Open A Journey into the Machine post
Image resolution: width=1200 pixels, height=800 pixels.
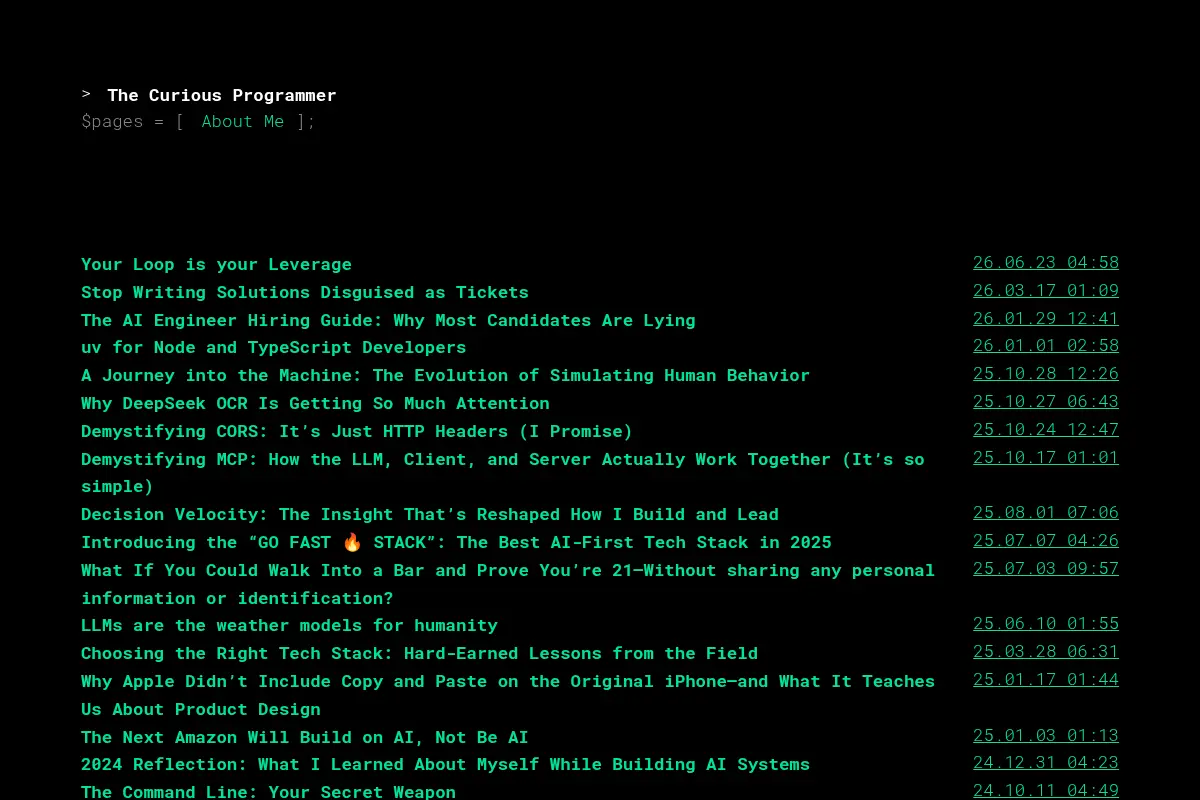[x=445, y=375]
